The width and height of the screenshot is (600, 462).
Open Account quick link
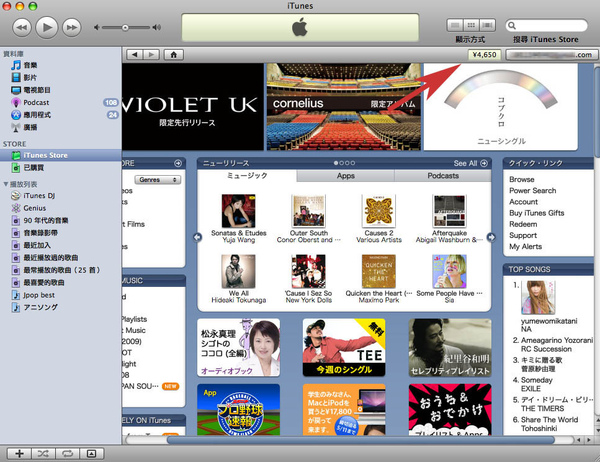[x=523, y=202]
